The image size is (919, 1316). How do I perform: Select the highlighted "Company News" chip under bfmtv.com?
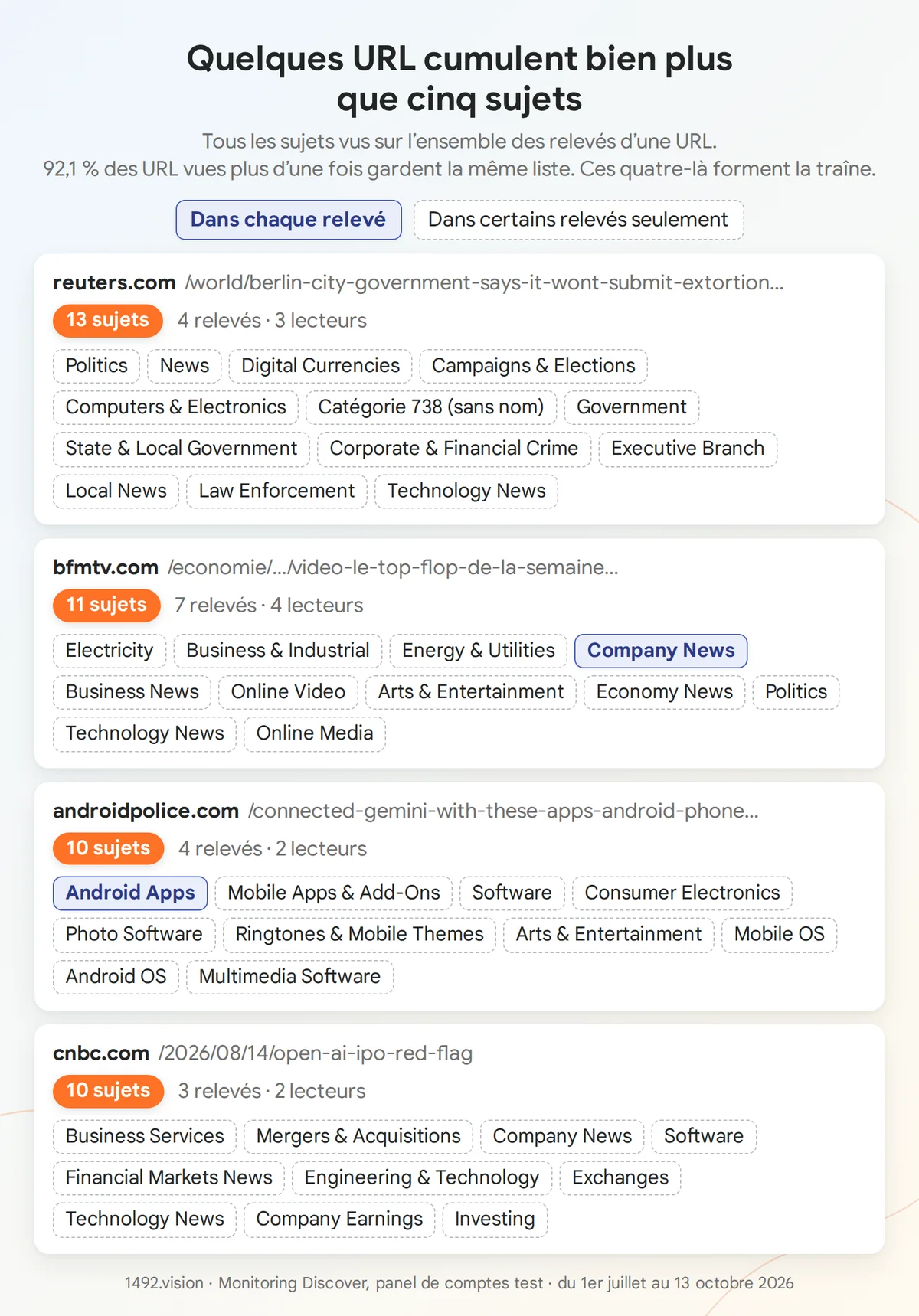[661, 651]
